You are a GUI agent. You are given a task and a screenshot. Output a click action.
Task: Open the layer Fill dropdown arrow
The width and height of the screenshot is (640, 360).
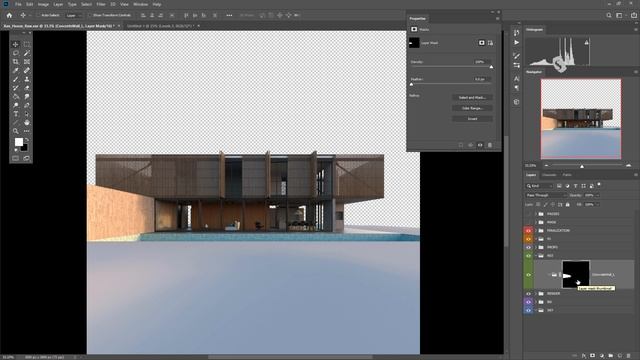598,204
